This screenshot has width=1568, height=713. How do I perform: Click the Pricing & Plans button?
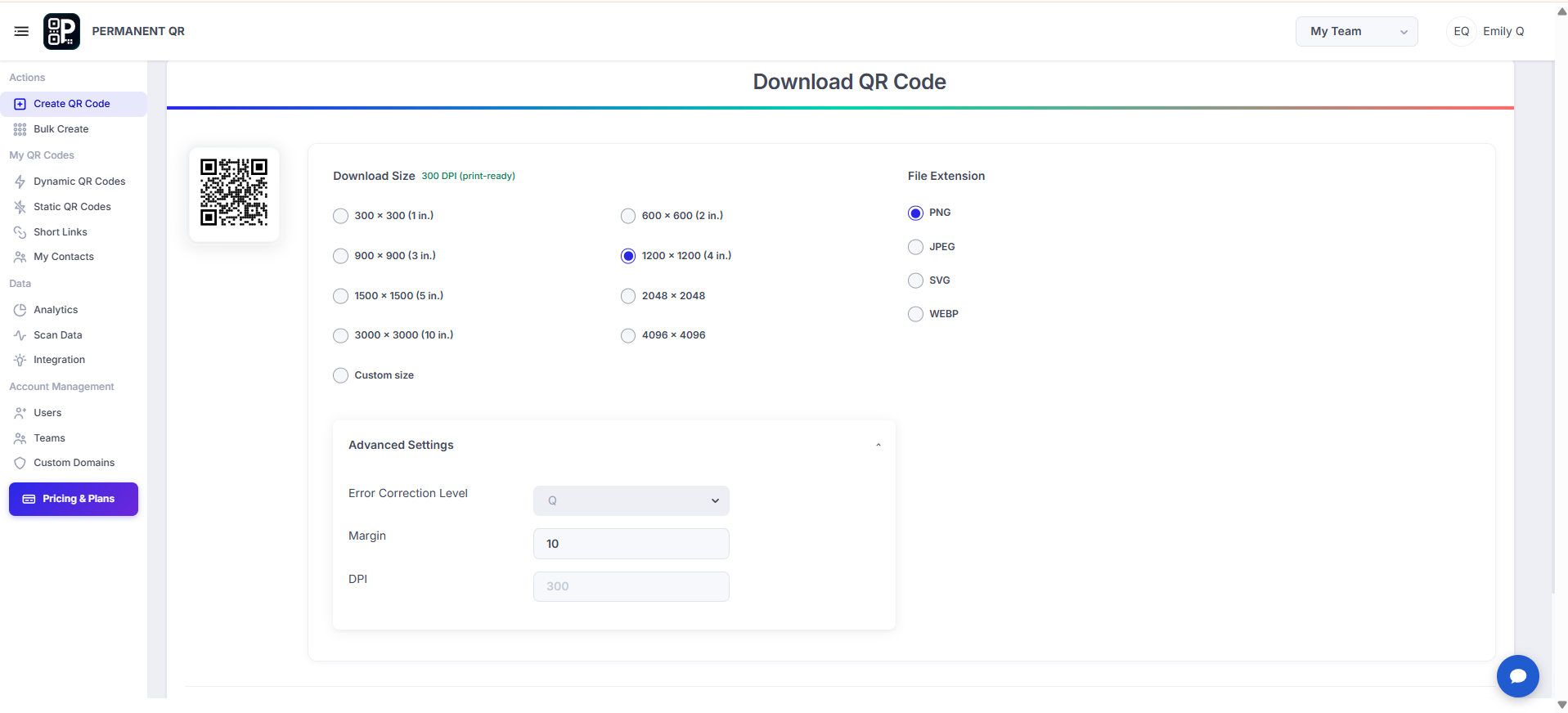pyautogui.click(x=74, y=499)
